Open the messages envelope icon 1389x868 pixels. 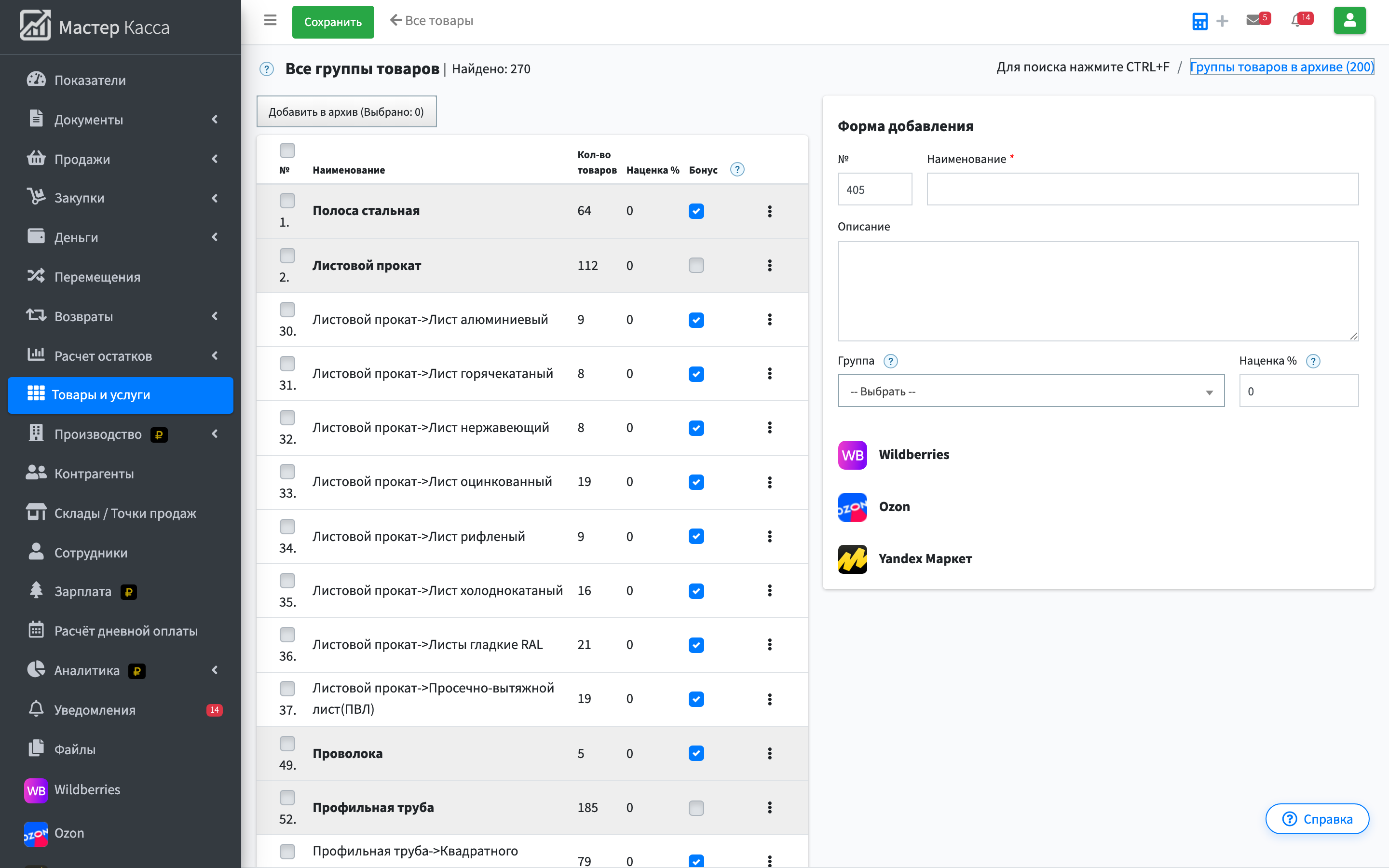[x=1253, y=21]
